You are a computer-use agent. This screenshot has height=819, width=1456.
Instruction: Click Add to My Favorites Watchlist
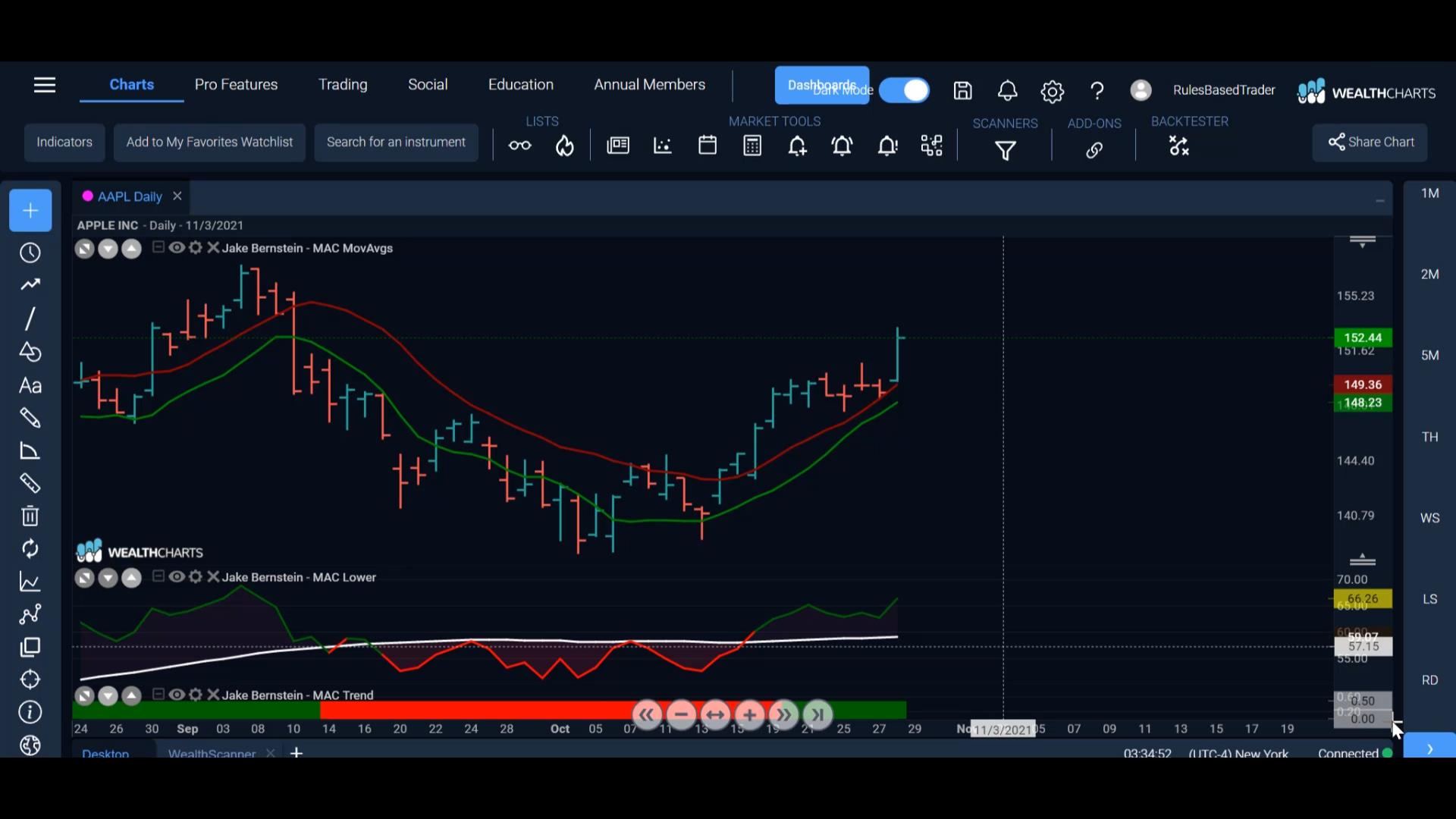[x=209, y=143]
